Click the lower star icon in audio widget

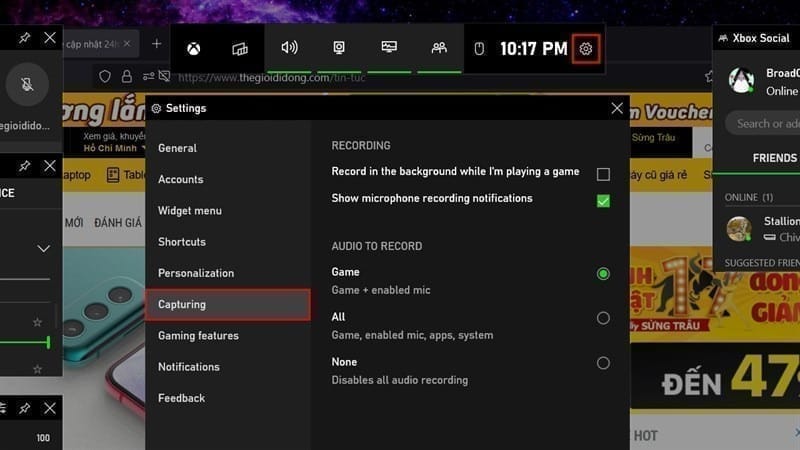(37, 369)
